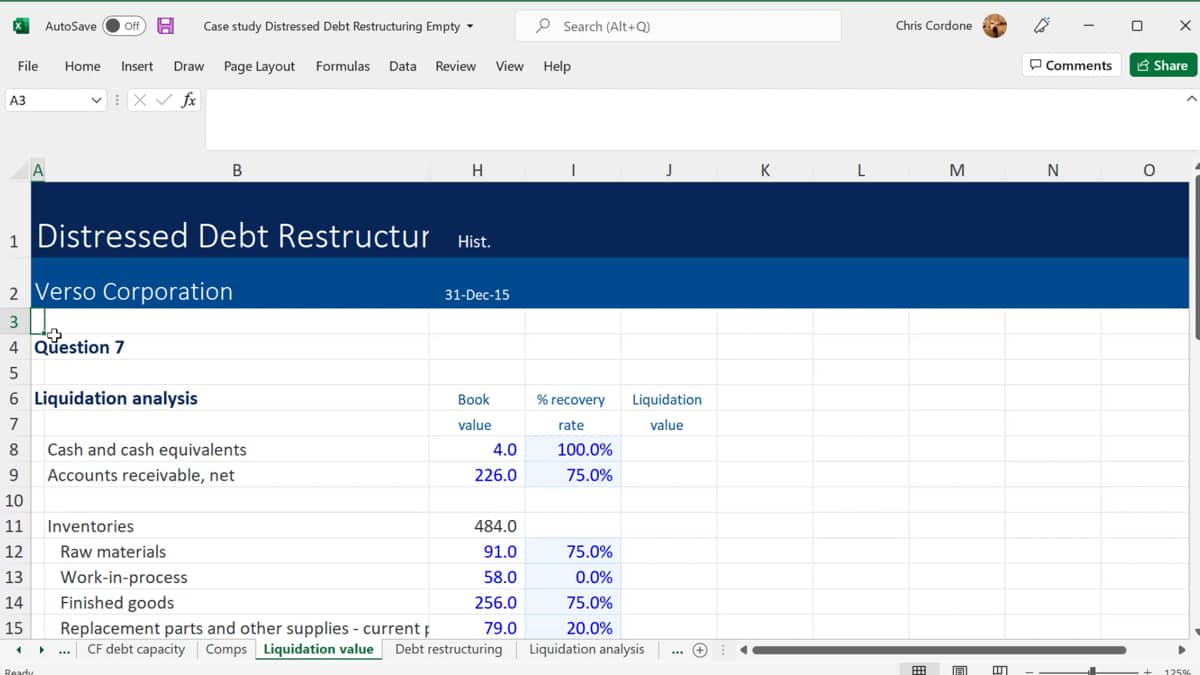
Task: Expand the Name Box dropdown arrow
Action: pos(96,100)
